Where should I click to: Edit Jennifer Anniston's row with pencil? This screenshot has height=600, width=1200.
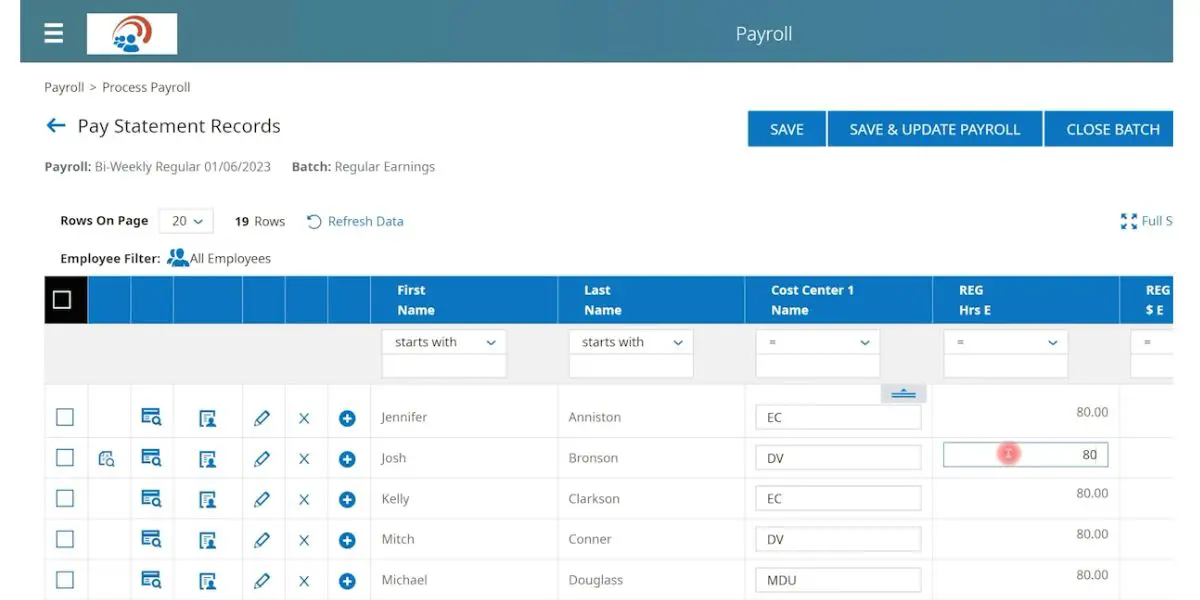262,418
